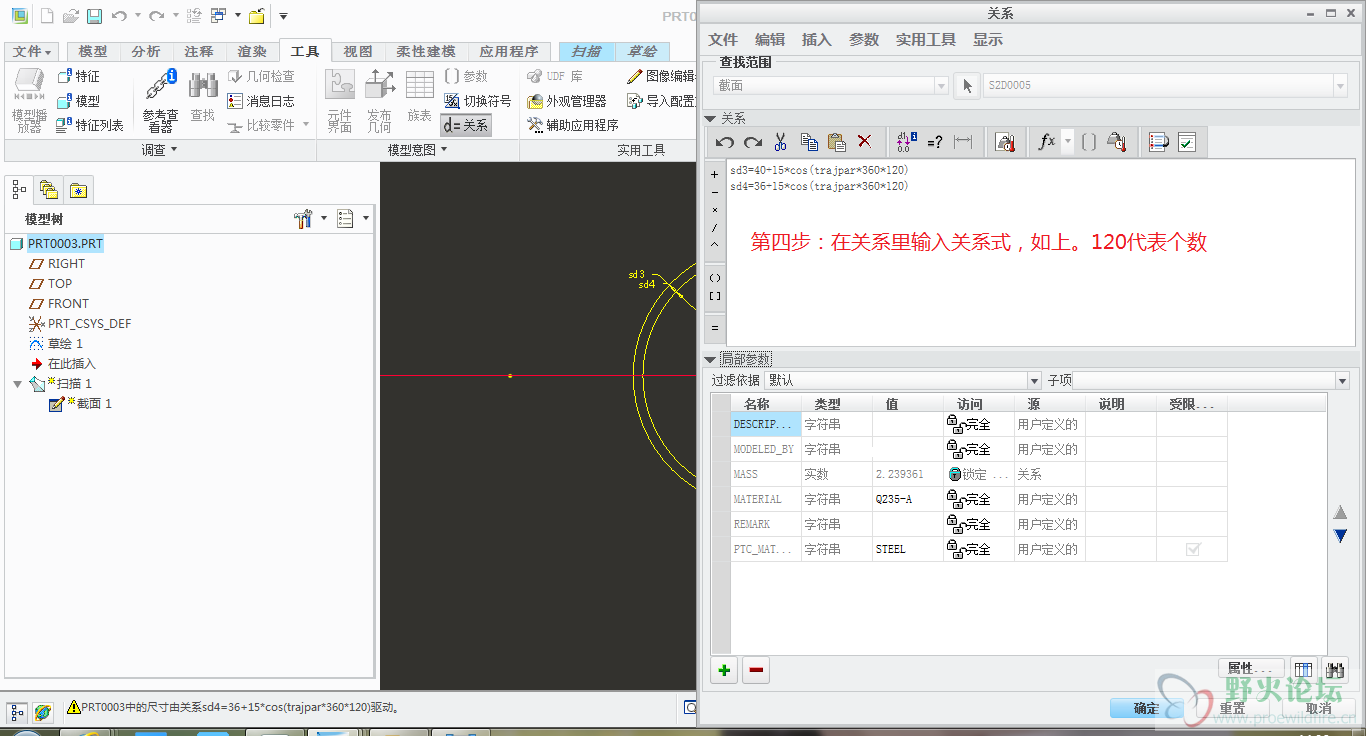The height and width of the screenshot is (736, 1366).
Task: Open the 外观管理器 appearance manager
Action: point(567,101)
